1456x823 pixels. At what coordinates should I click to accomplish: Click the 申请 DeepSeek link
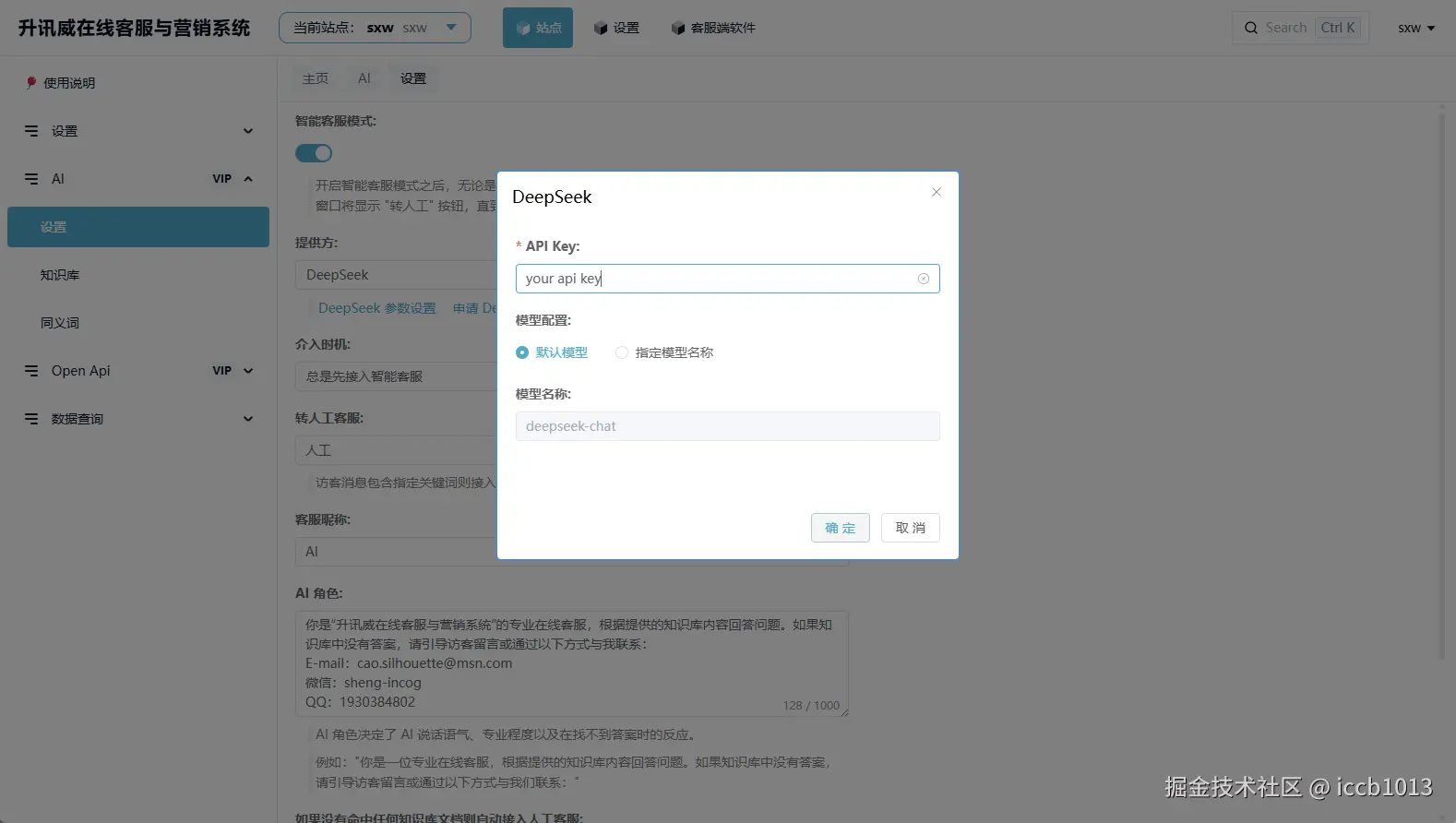[x=475, y=308]
